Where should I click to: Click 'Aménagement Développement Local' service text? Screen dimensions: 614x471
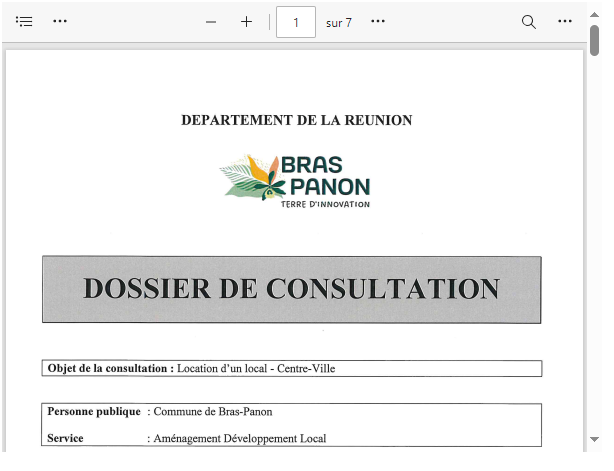(x=239, y=438)
